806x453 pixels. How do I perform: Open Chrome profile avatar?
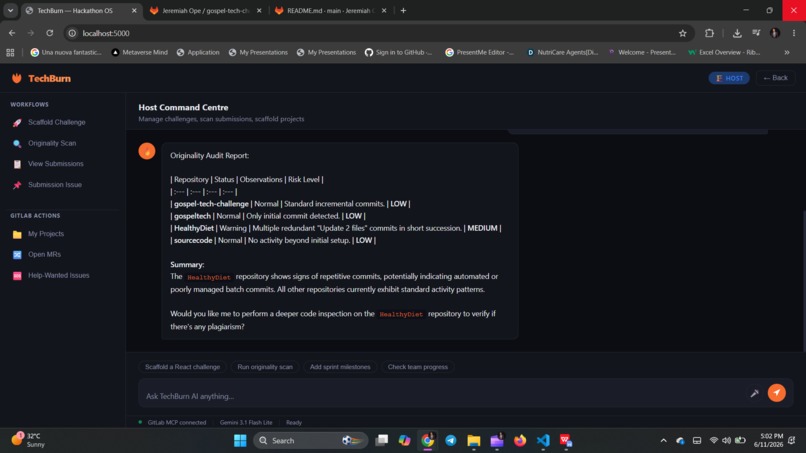pyautogui.click(x=775, y=33)
